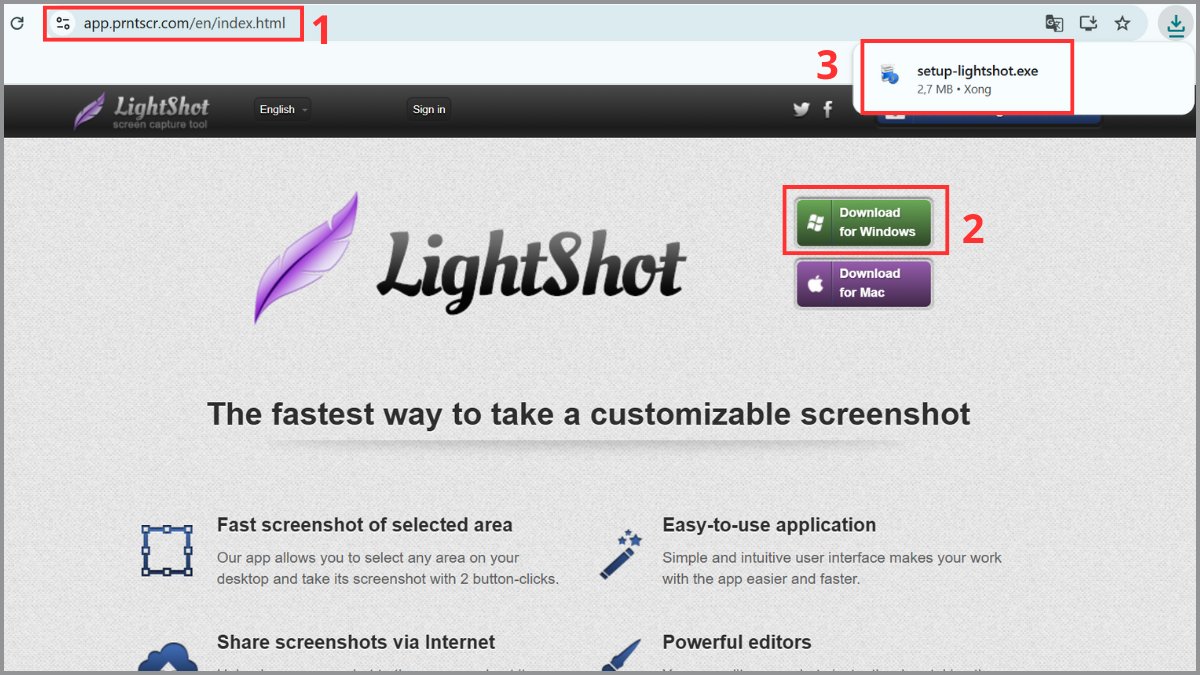
Task: Reload the current page
Action: 16,22
